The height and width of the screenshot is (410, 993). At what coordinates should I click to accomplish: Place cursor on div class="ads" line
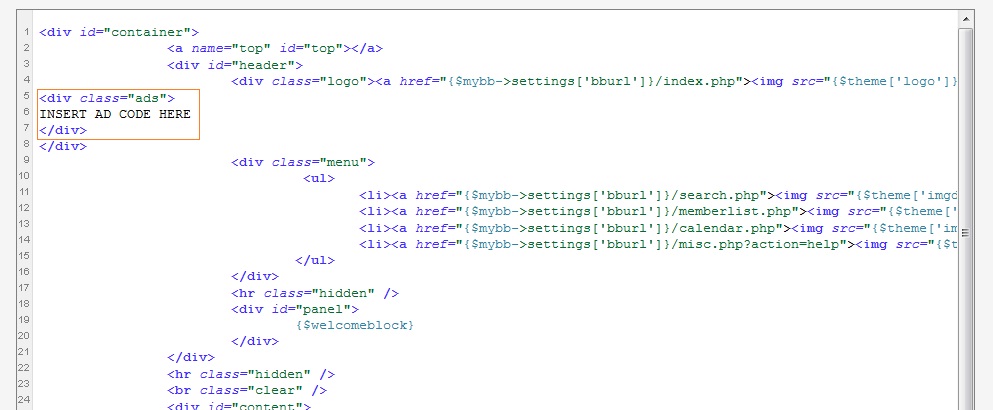click(x=106, y=98)
